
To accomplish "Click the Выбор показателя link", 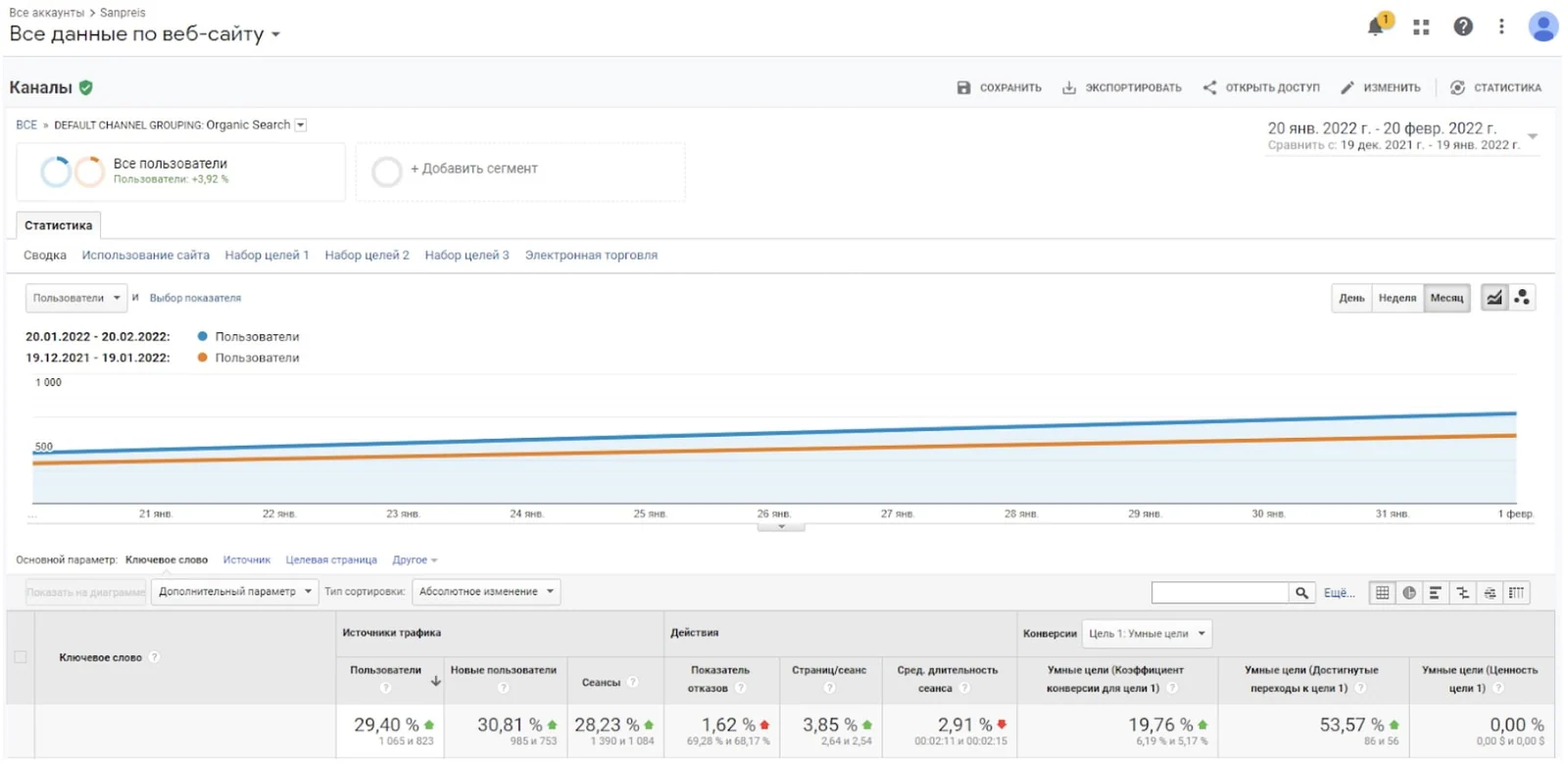I will tap(195, 298).
